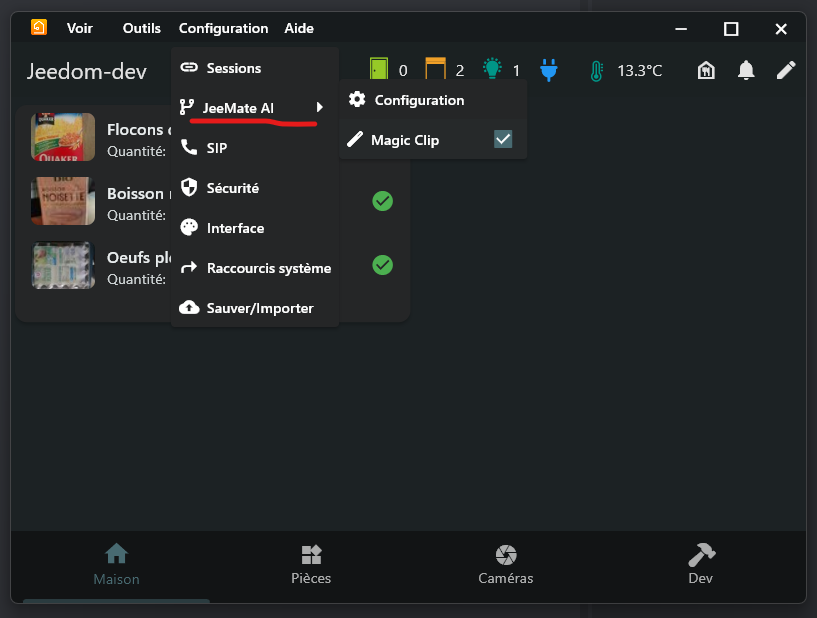
Task: Open the Outils menu
Action: (x=142, y=28)
